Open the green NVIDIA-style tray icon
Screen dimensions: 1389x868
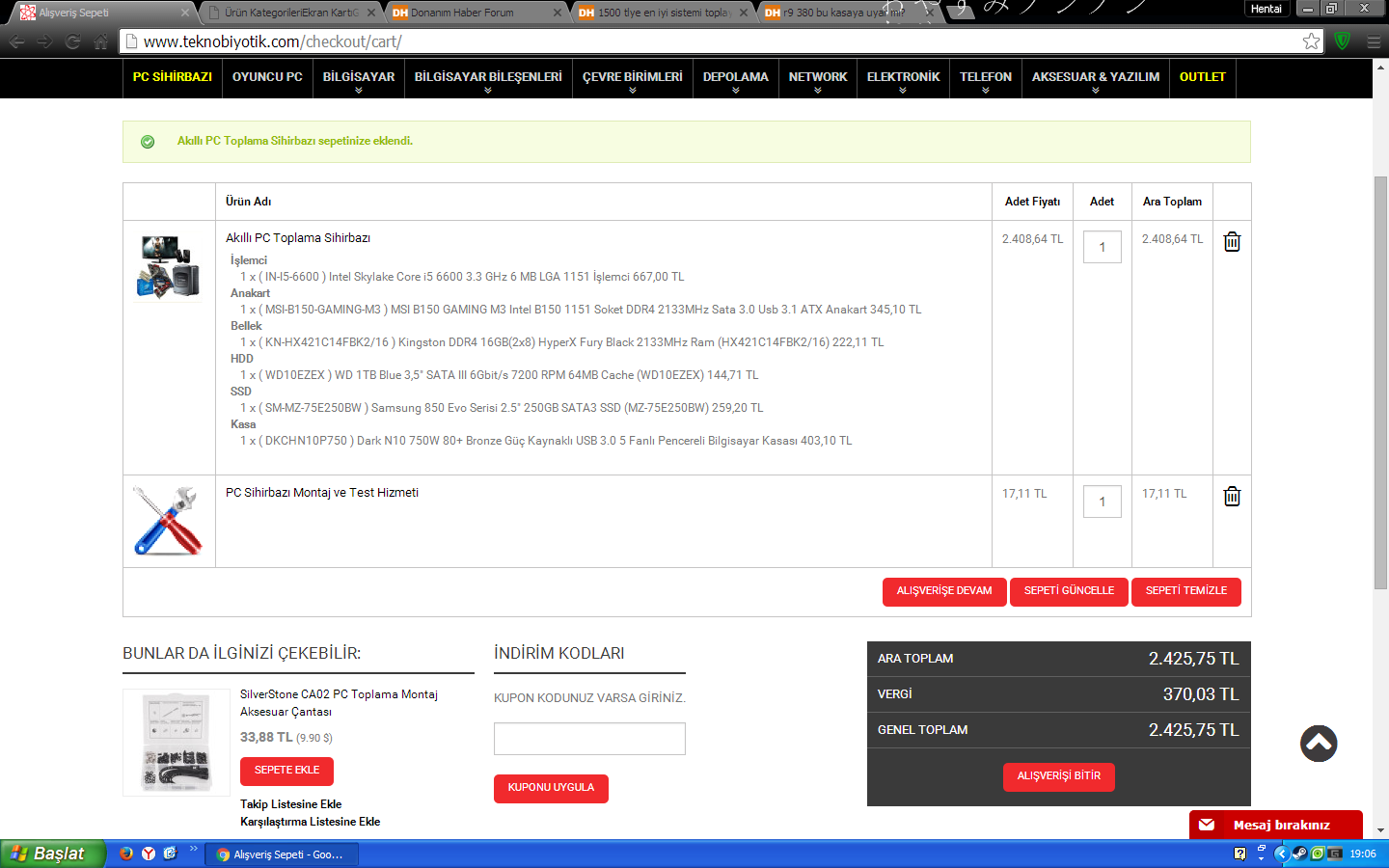click(x=1318, y=854)
